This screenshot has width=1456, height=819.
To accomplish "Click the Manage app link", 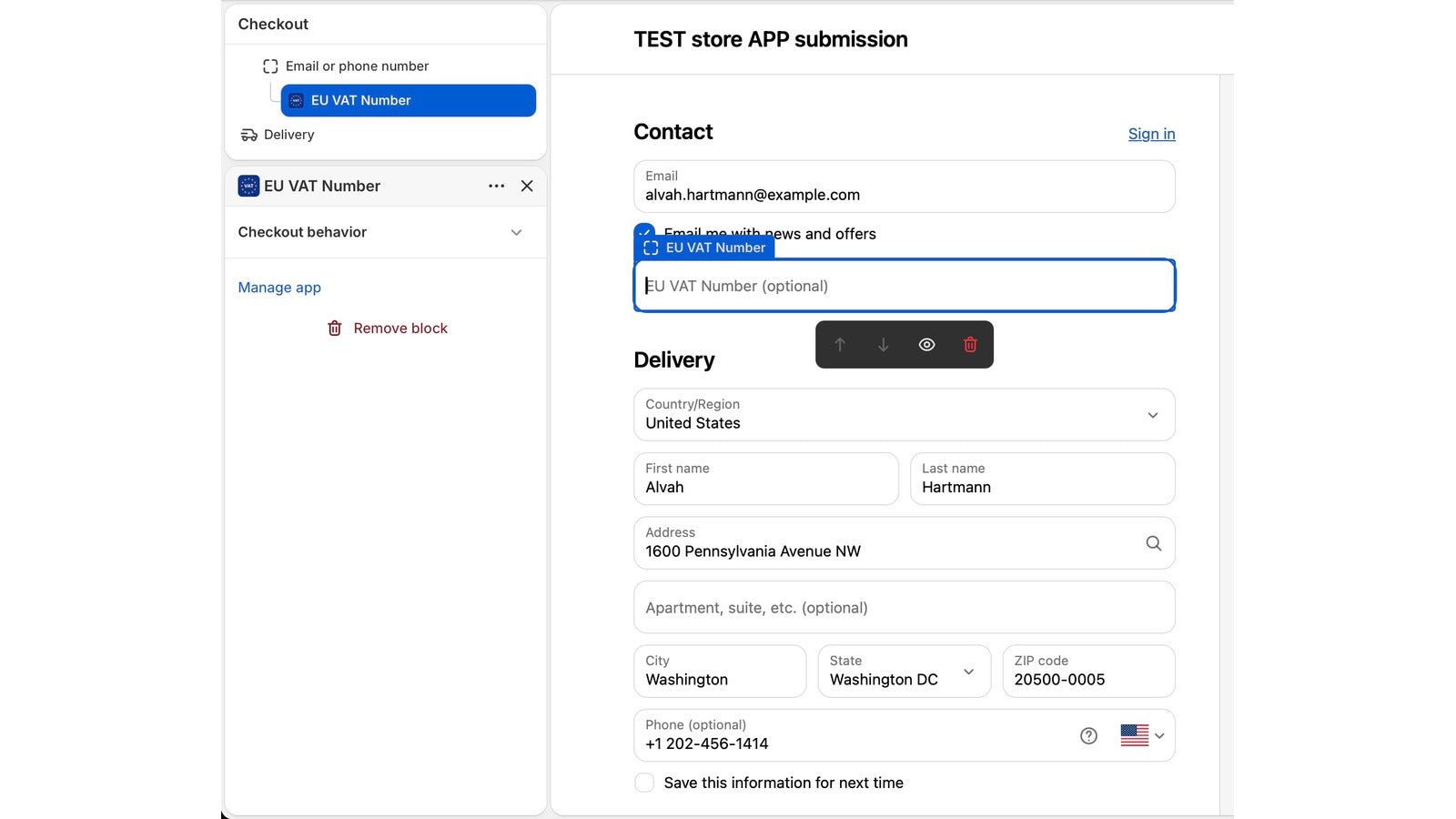I will [279, 288].
